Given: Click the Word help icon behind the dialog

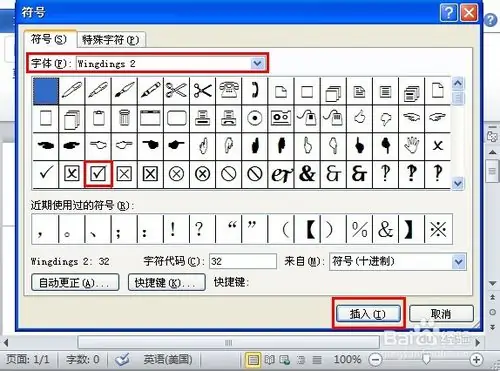Looking at the screenshot, I should click(x=490, y=20).
